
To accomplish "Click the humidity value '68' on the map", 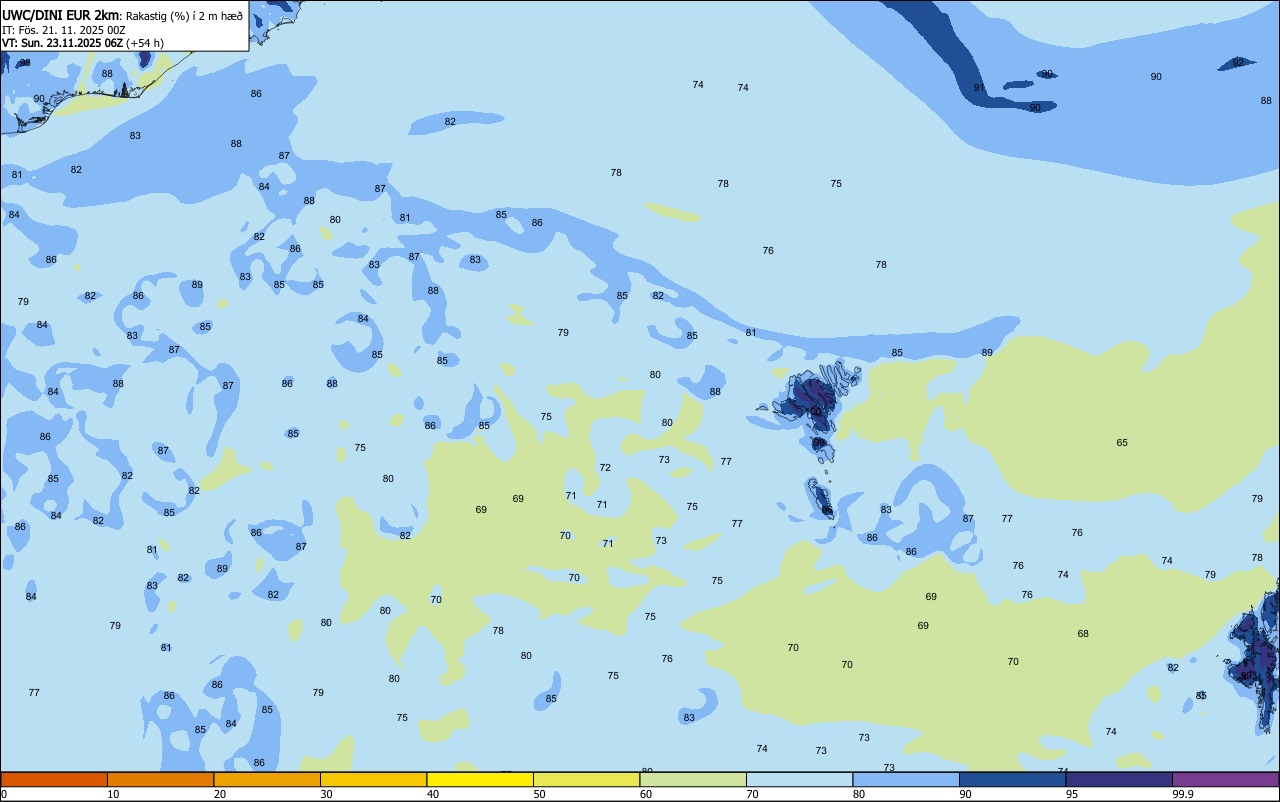I will [1083, 633].
